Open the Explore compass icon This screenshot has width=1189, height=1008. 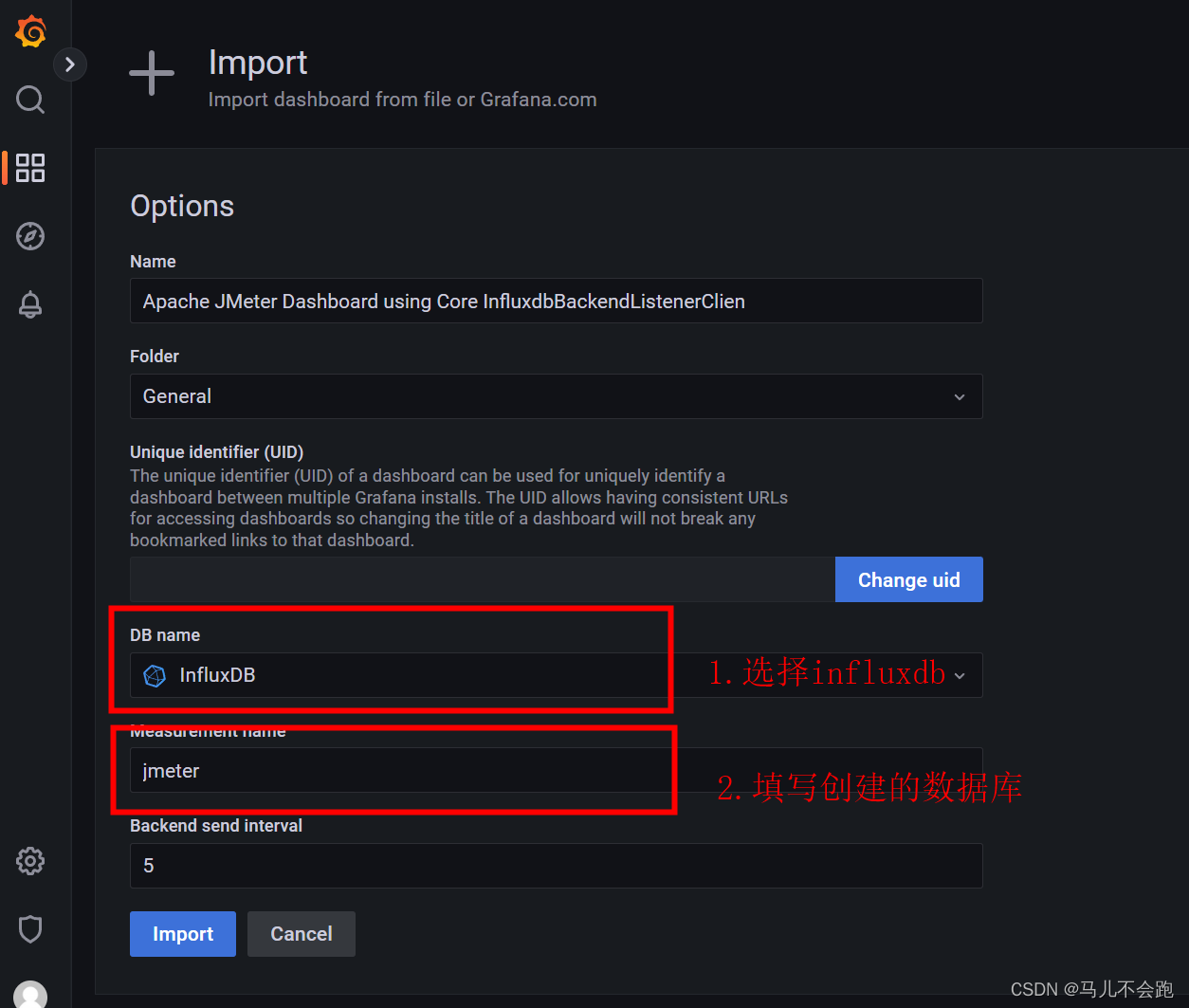[30, 236]
